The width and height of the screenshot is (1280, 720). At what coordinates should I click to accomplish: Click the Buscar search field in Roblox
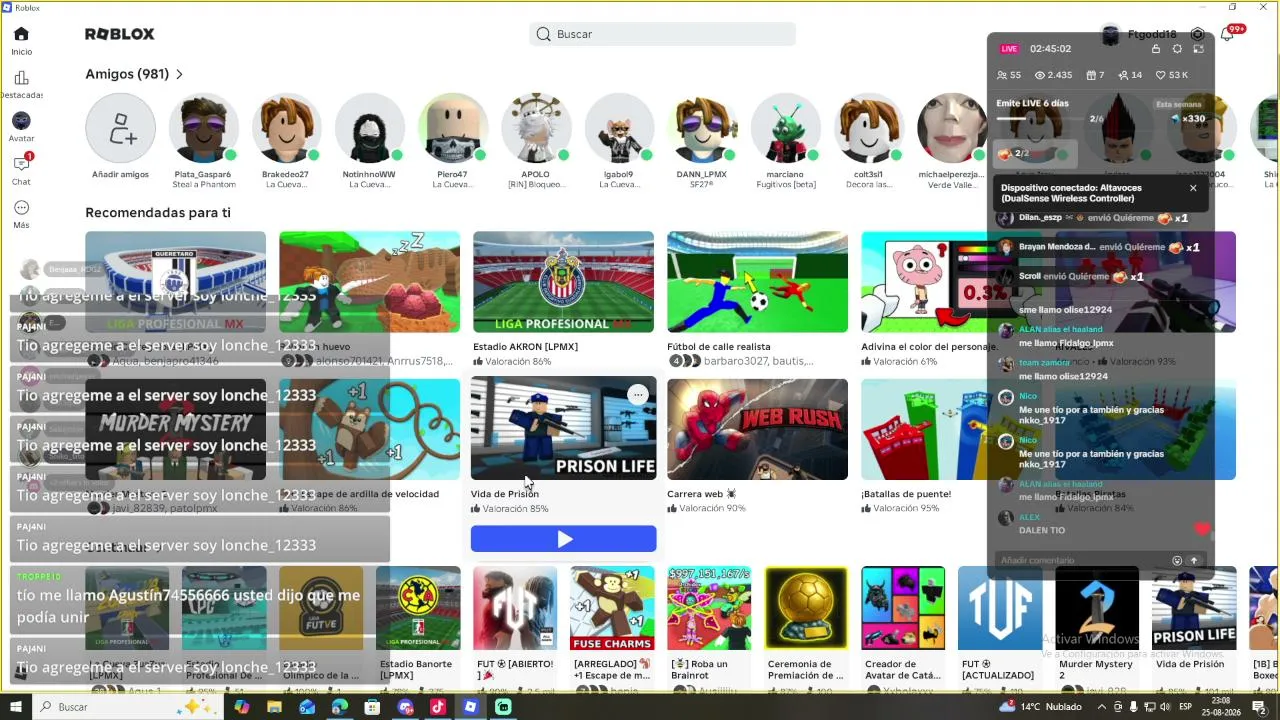(662, 34)
